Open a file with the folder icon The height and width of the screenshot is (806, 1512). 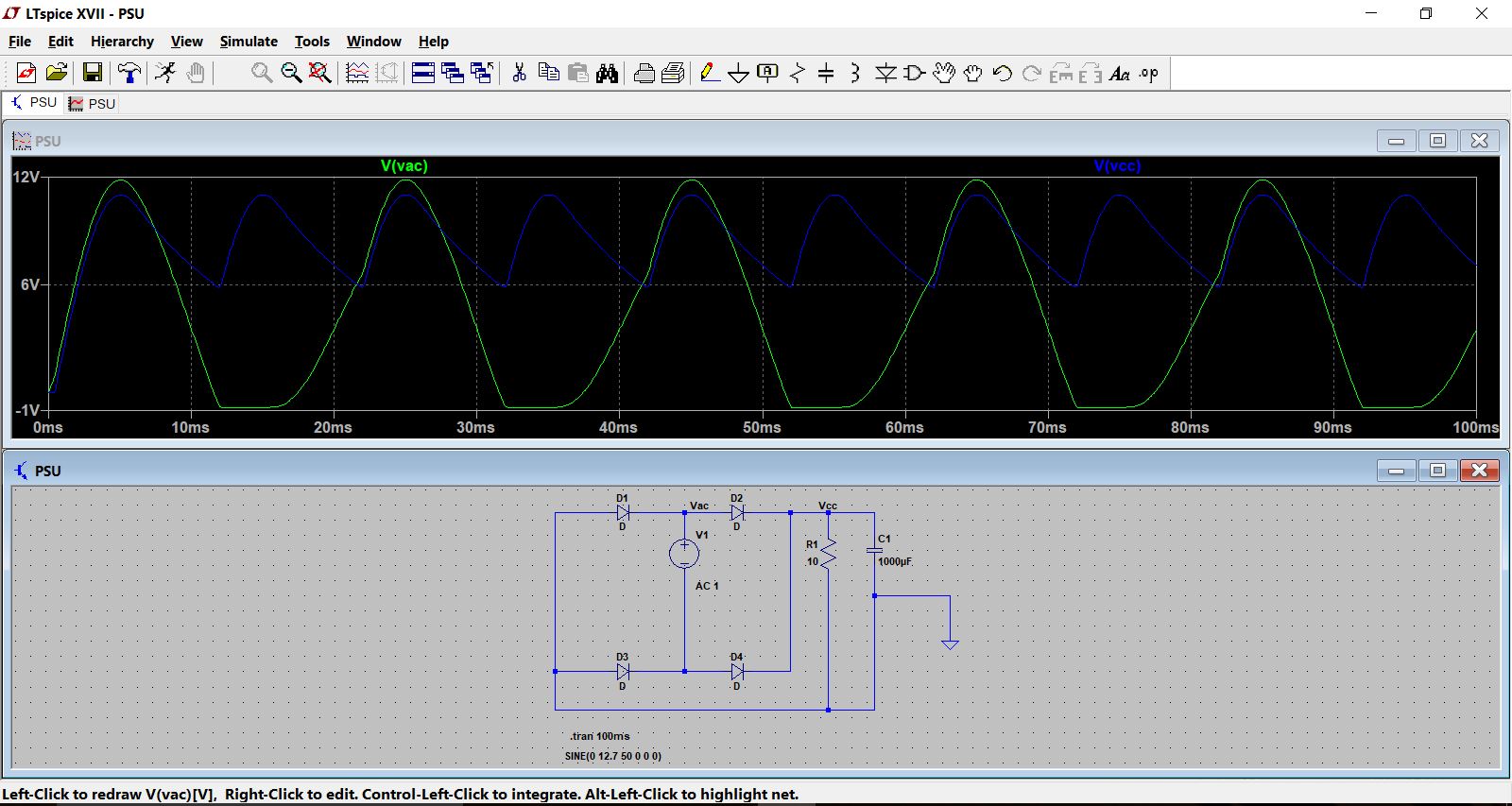pyautogui.click(x=57, y=73)
